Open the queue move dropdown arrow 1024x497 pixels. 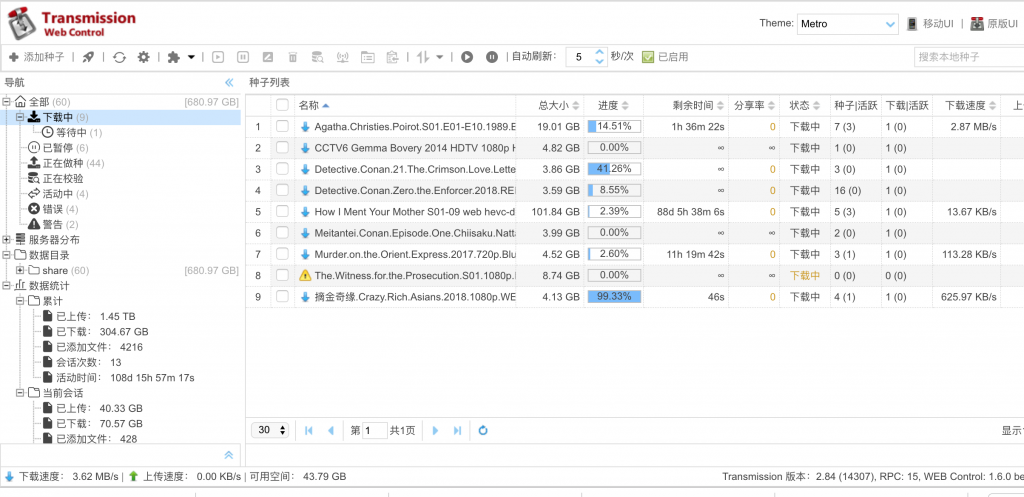point(440,57)
